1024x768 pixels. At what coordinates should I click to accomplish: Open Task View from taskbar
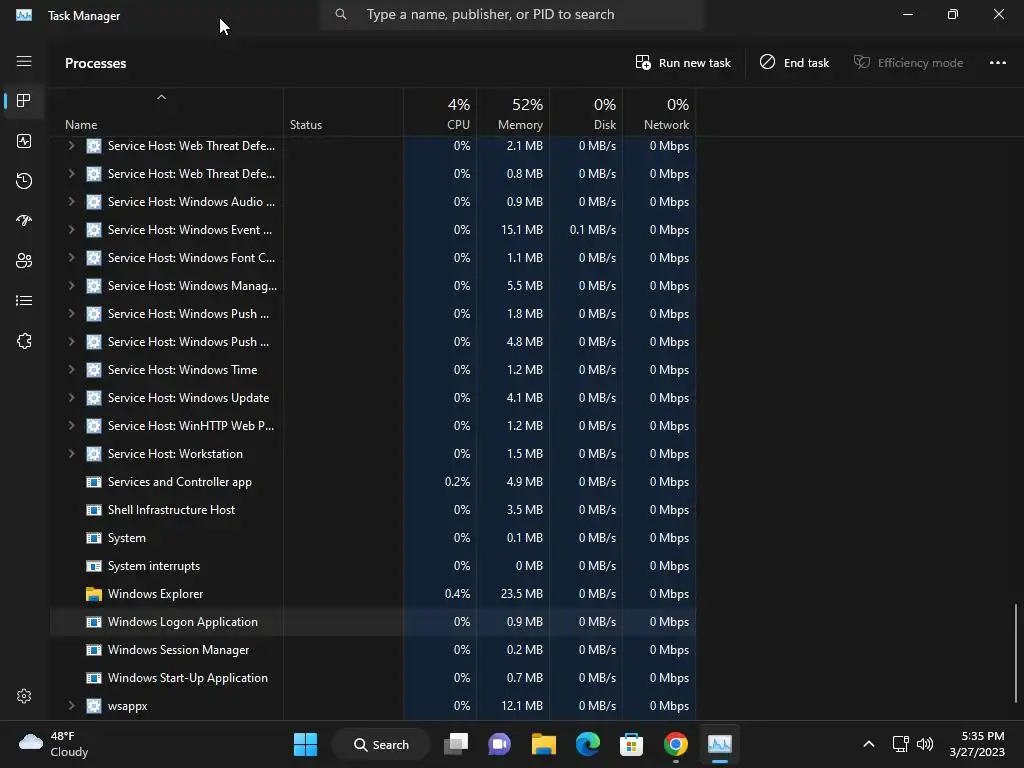pyautogui.click(x=456, y=744)
